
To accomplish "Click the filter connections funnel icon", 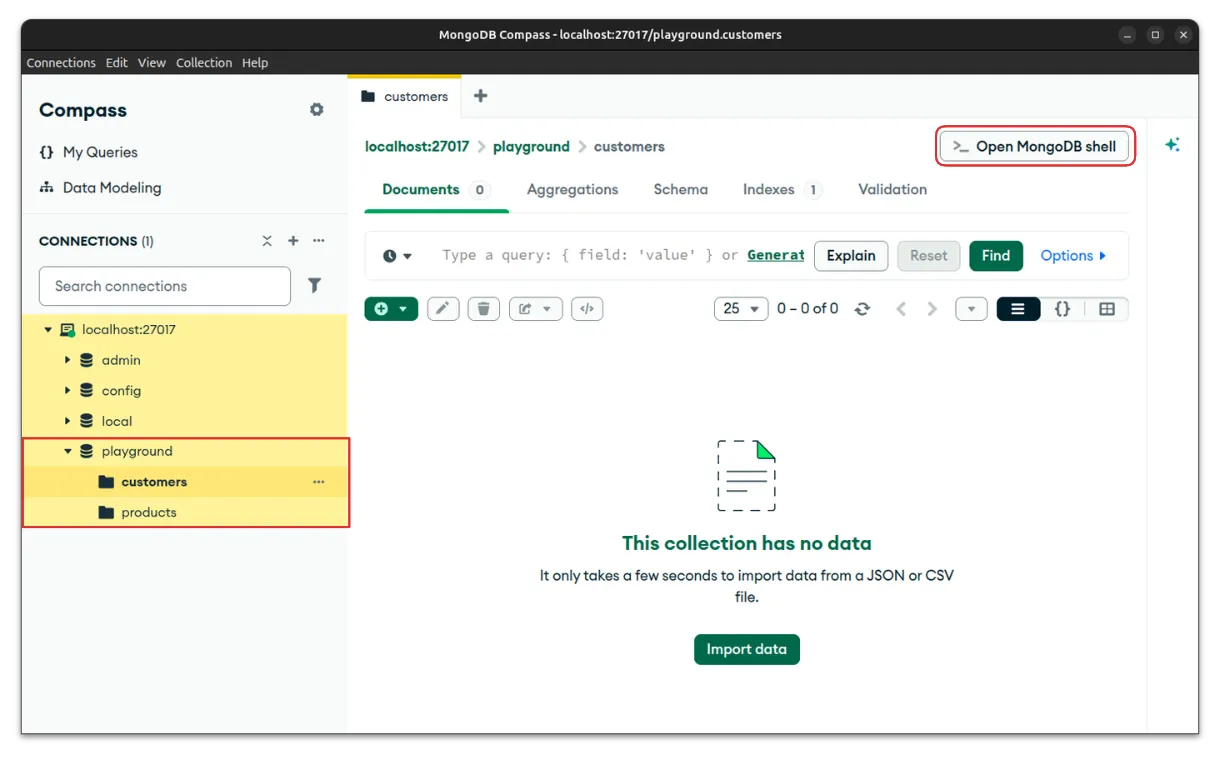I will (x=314, y=286).
